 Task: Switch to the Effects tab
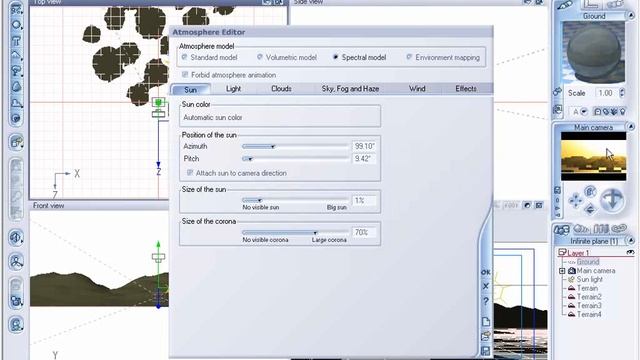[466, 89]
